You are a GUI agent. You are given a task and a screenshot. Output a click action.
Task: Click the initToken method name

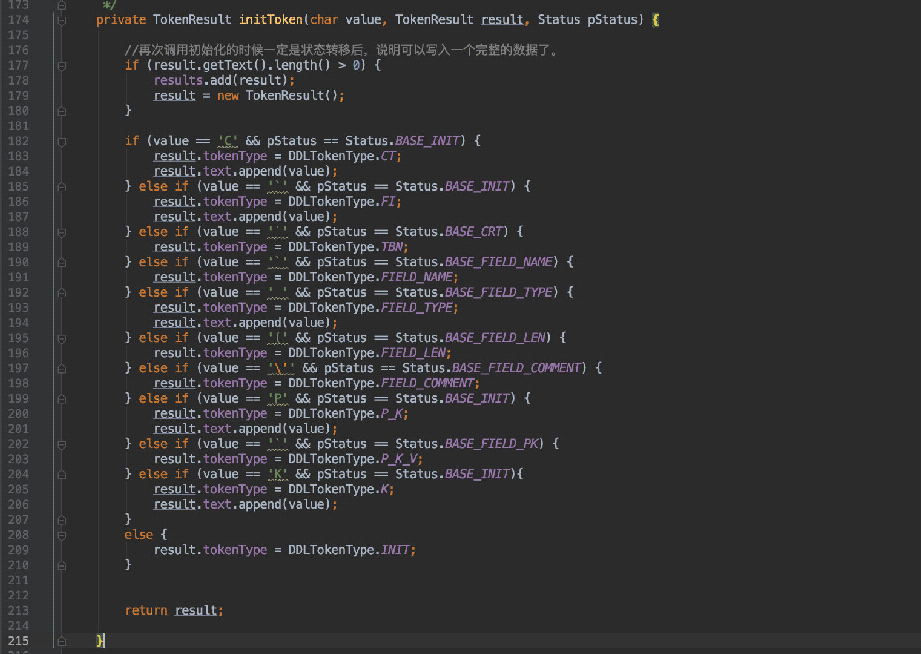(x=270, y=20)
